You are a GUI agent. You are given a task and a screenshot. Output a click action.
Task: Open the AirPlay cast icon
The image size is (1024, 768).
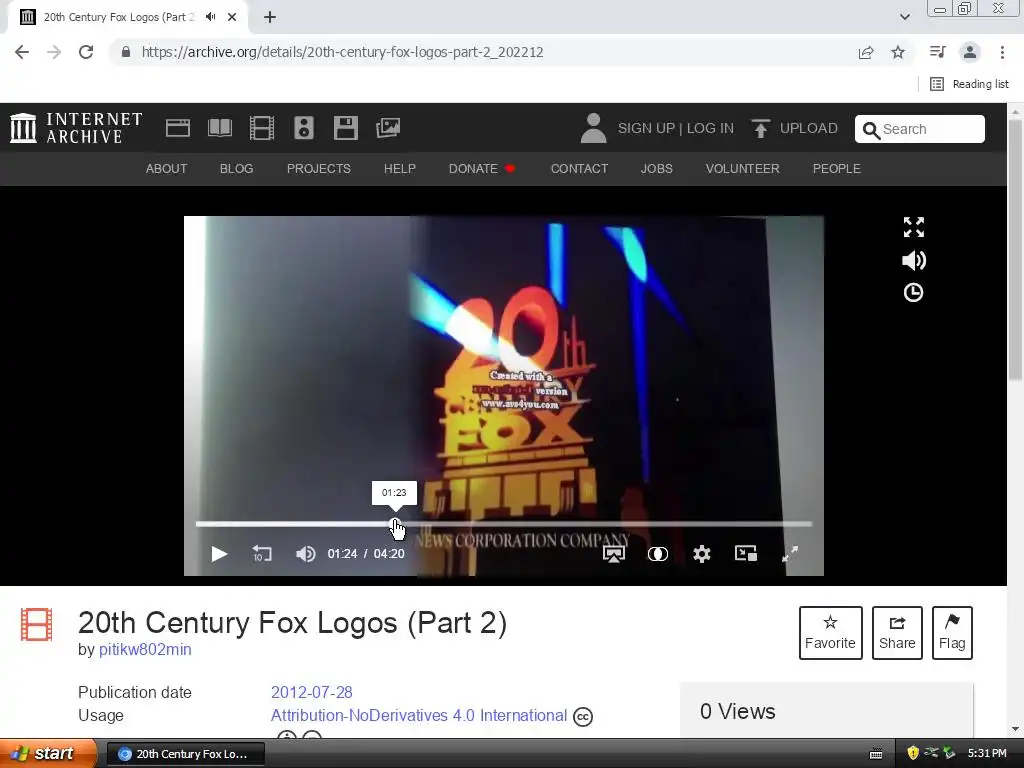pos(614,554)
